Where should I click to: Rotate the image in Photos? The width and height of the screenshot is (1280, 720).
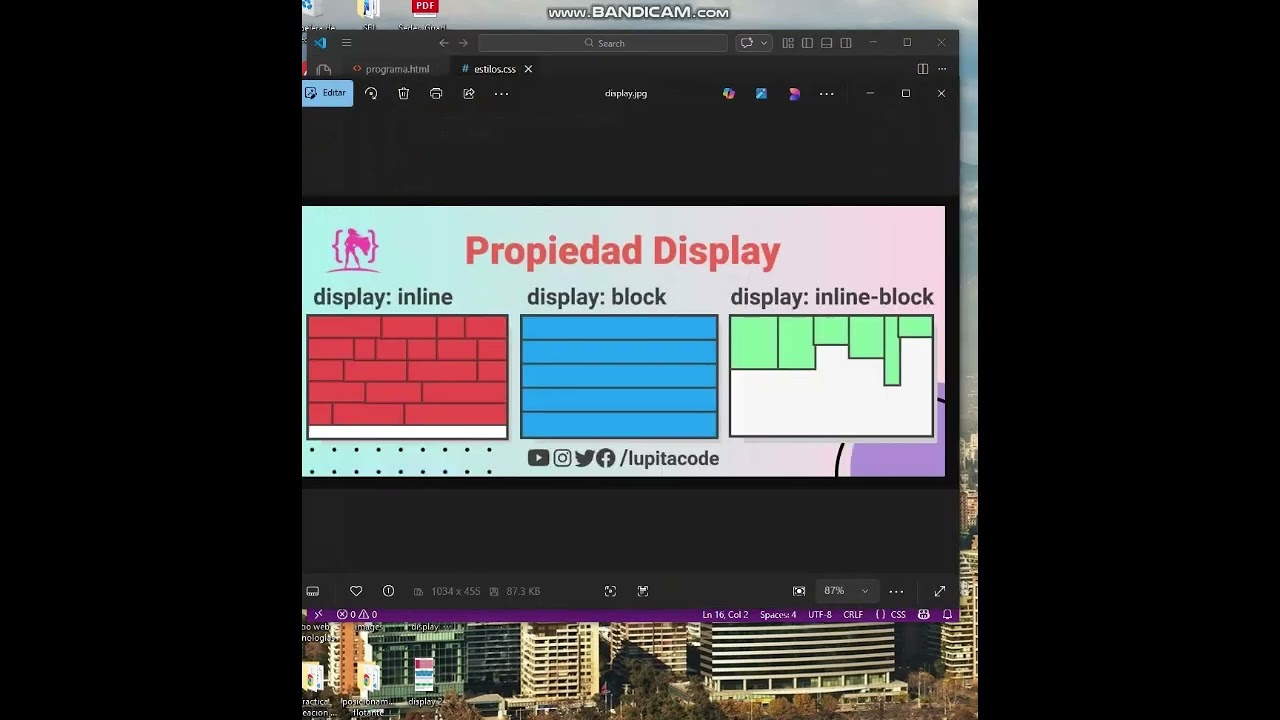click(x=371, y=93)
